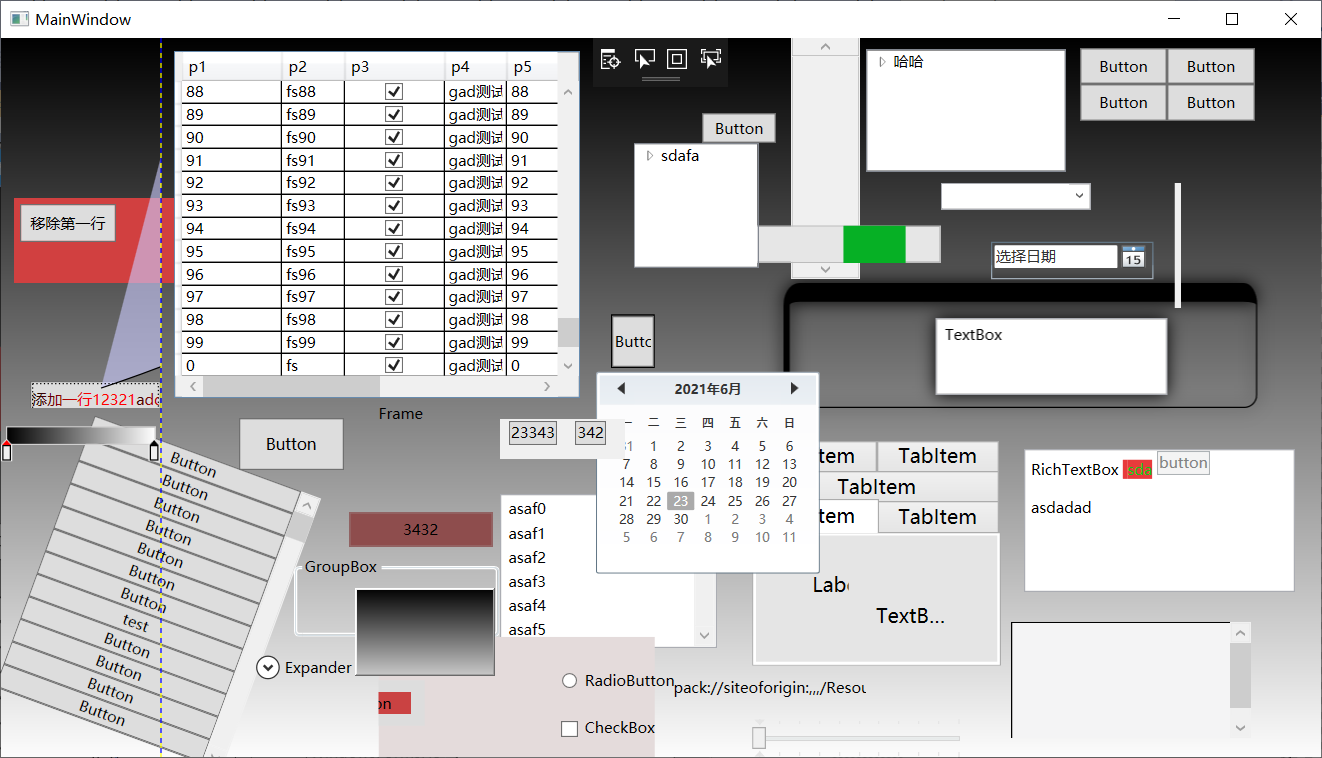Toggle Track Focused Element debug icon
This screenshot has height=758, width=1322.
coord(711,59)
